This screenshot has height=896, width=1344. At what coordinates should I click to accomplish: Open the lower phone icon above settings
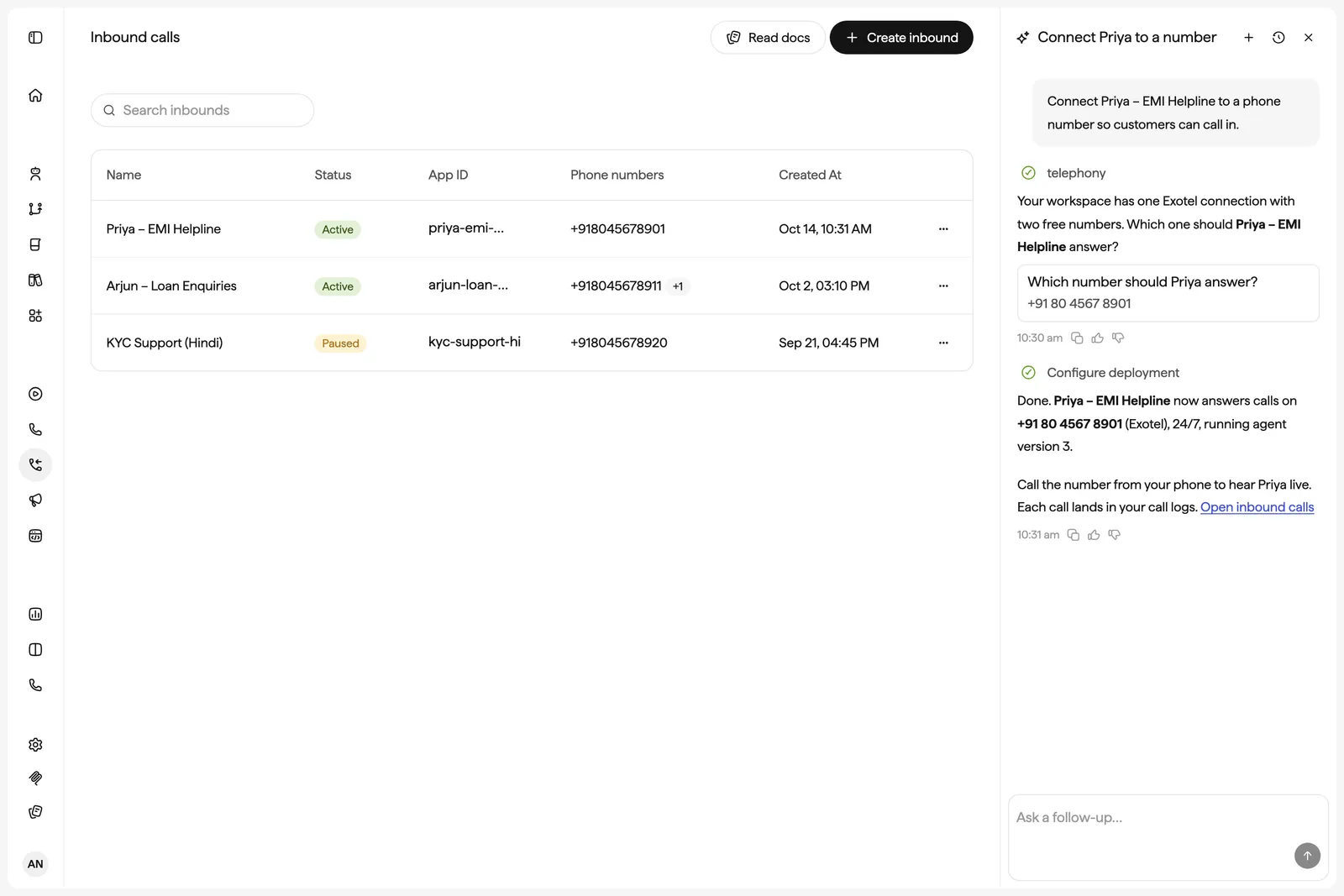click(35, 685)
